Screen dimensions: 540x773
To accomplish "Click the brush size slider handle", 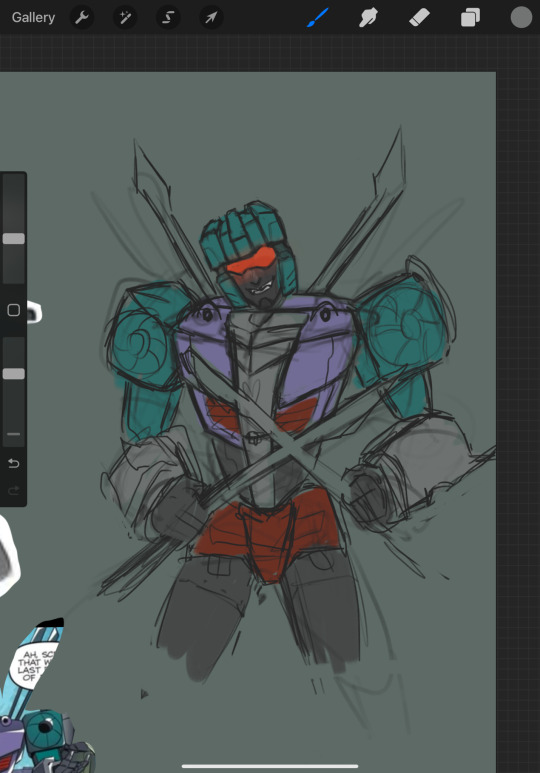I will click(x=14, y=239).
